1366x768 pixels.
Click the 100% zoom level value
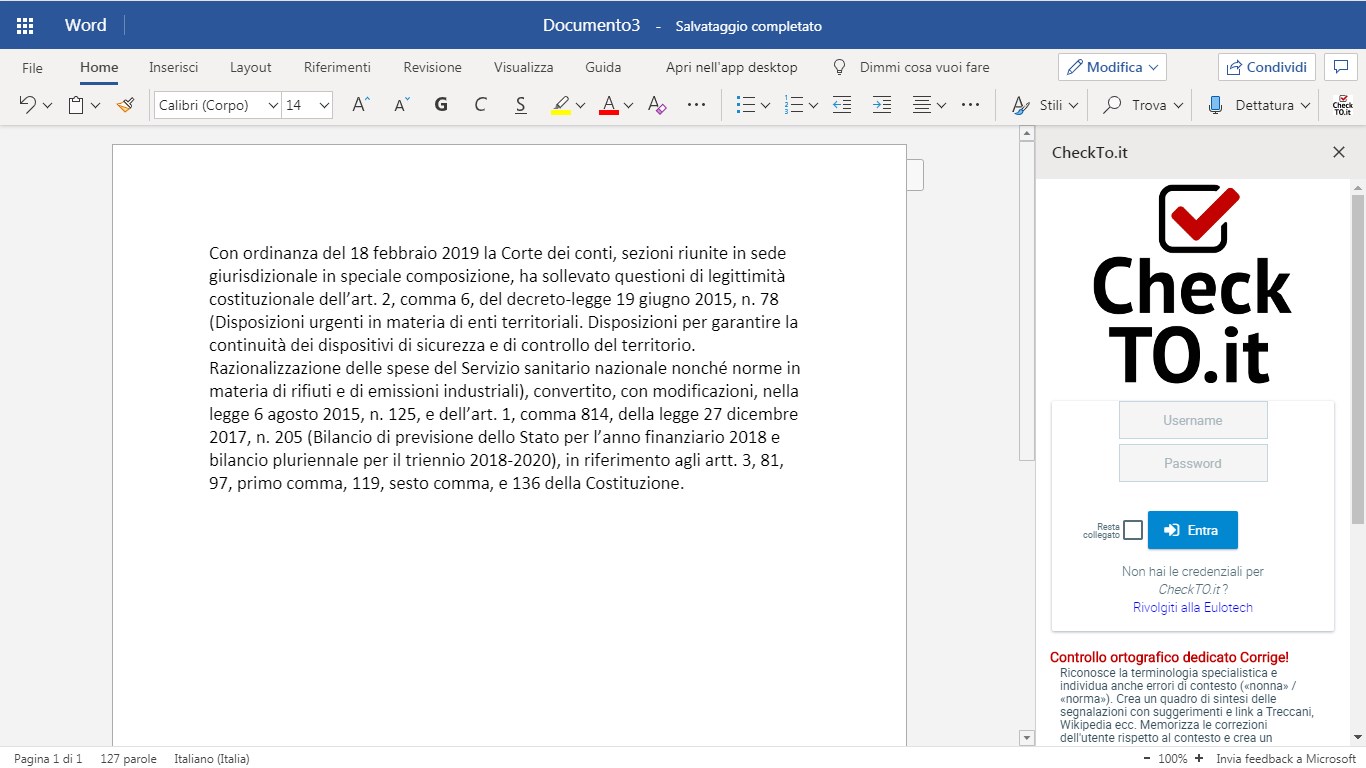pyautogui.click(x=1173, y=759)
